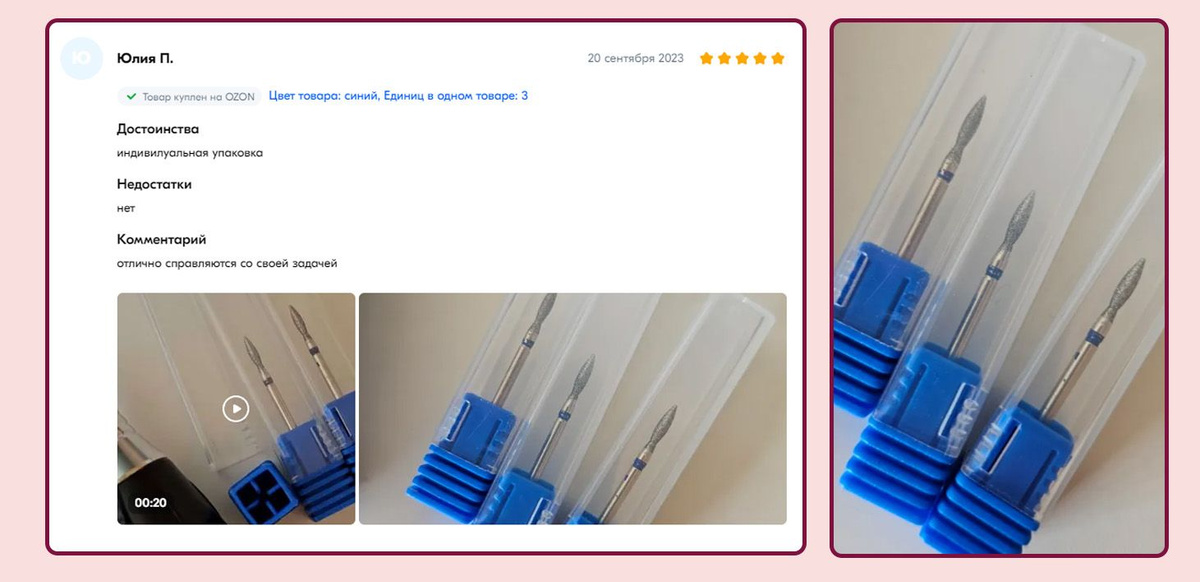Click the fourth rating star
The width and height of the screenshot is (1200, 582).
(x=760, y=59)
